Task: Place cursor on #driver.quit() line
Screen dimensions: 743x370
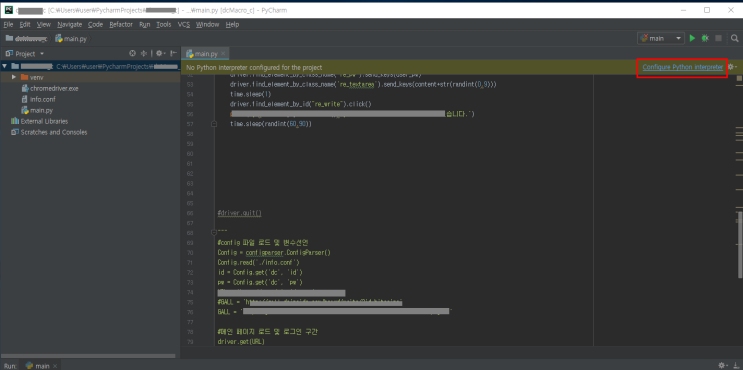Action: coord(239,213)
